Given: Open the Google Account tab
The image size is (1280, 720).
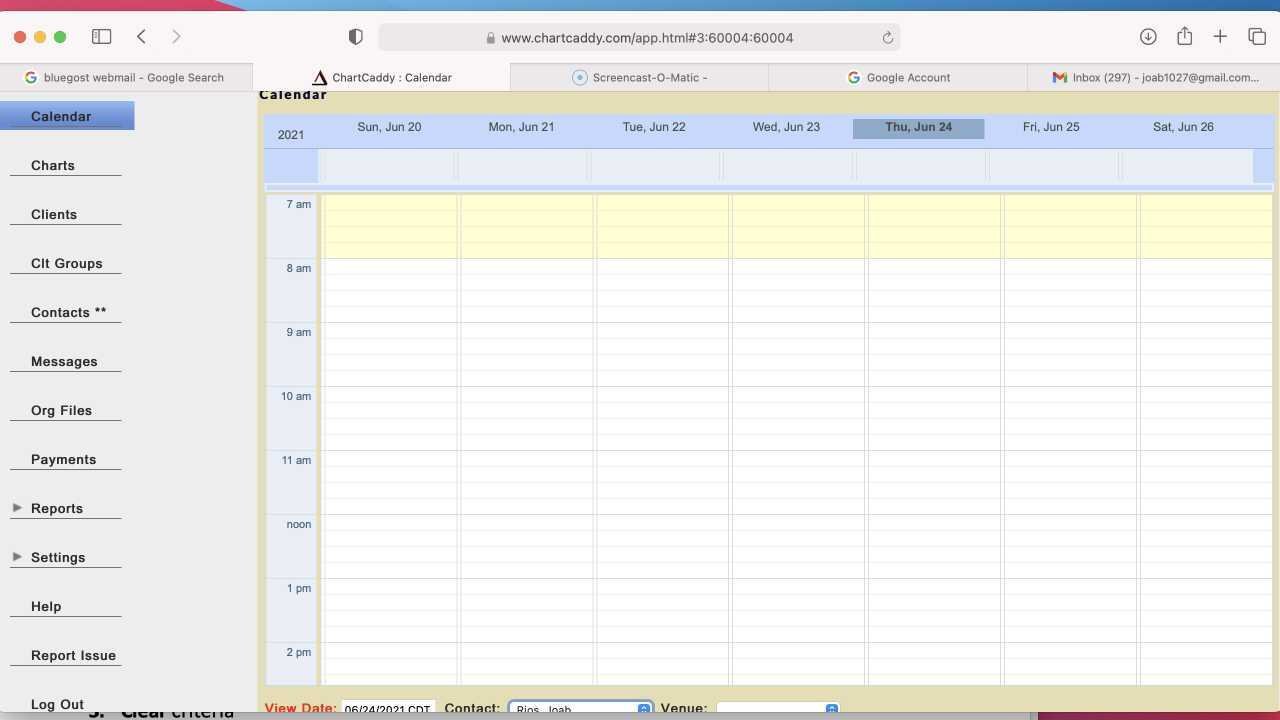Looking at the screenshot, I should point(898,77).
